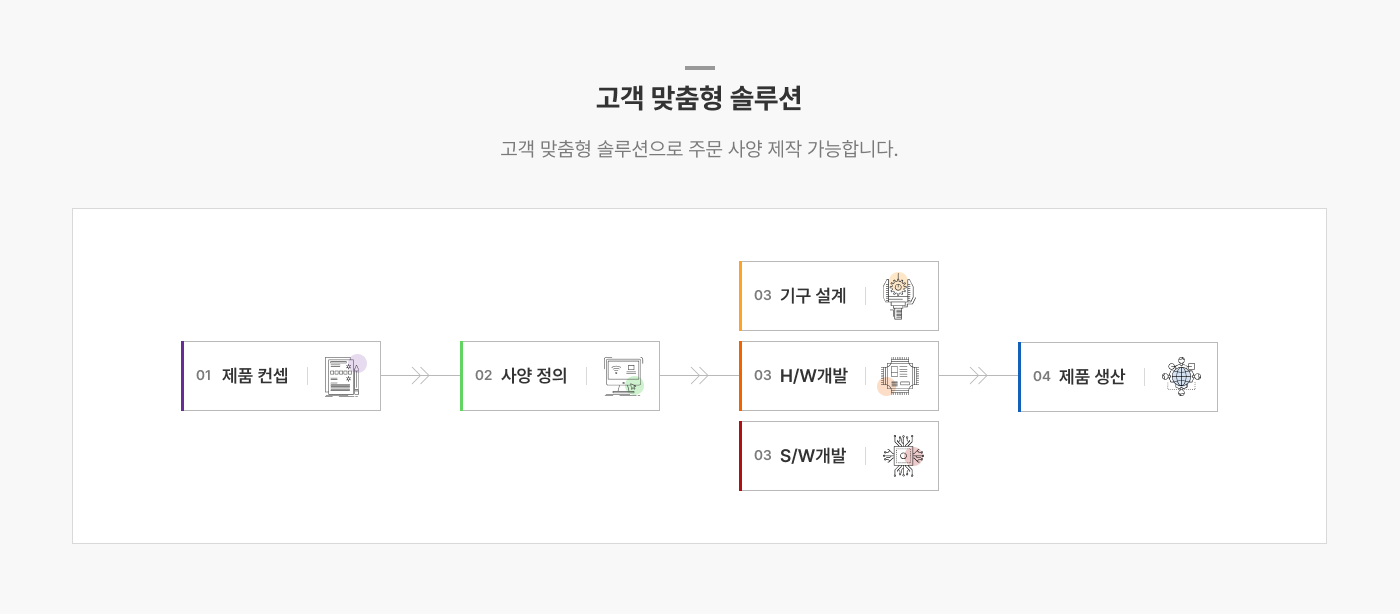The image size is (1400, 614).
Task: Choose the S/W개발 step label
Action: (x=813, y=456)
